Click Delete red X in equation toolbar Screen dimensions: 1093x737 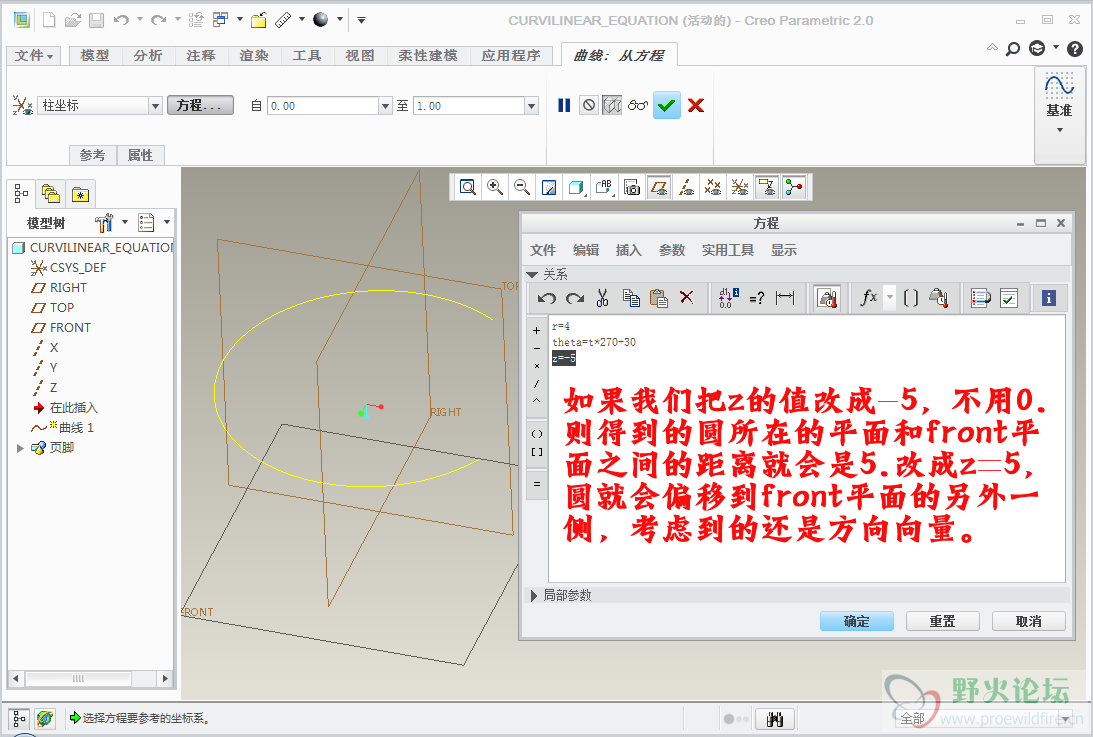point(687,297)
